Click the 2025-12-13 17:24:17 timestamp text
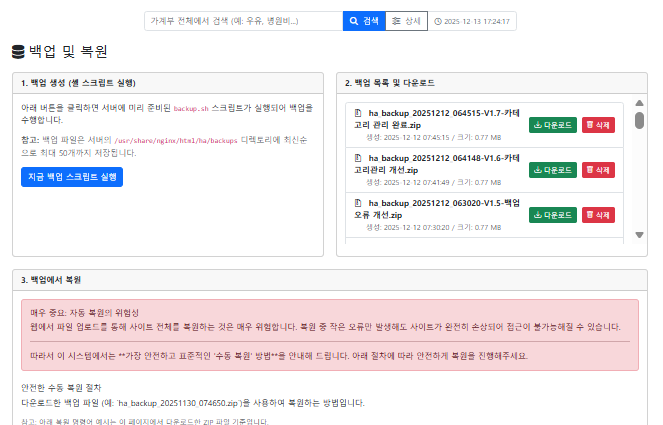 [x=477, y=22]
